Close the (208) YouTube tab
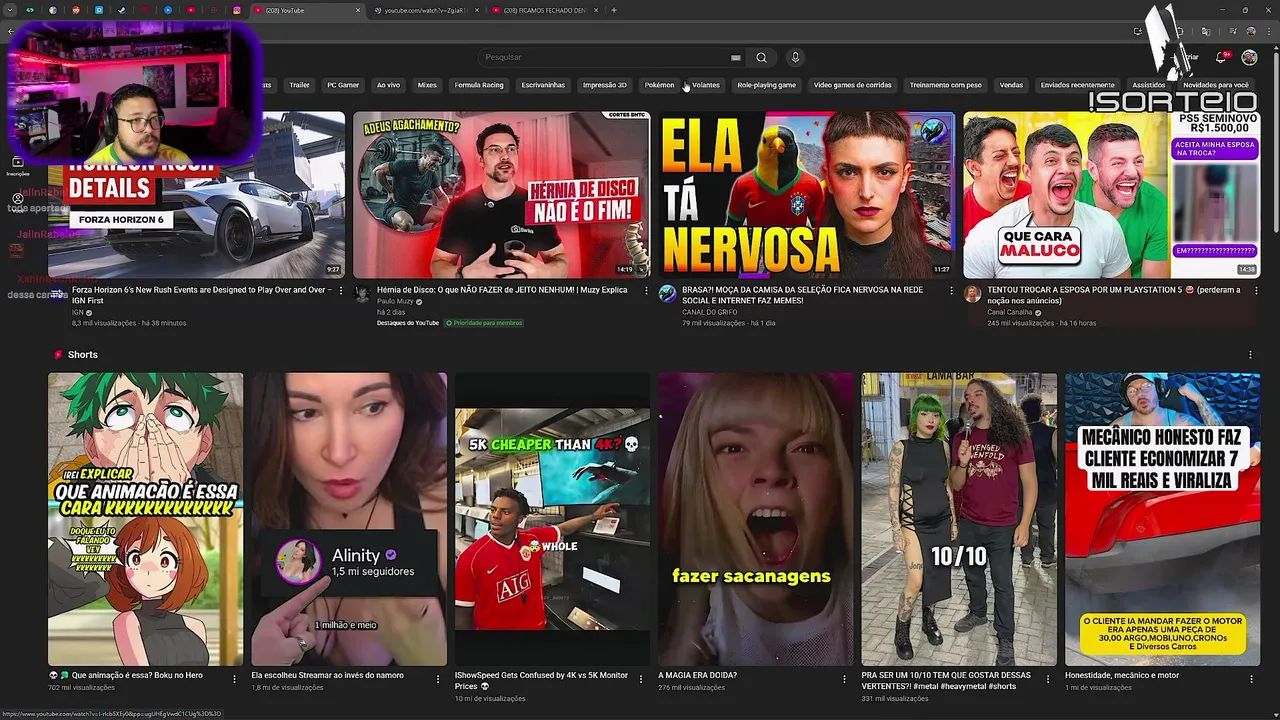This screenshot has width=1280, height=720. 358,10
